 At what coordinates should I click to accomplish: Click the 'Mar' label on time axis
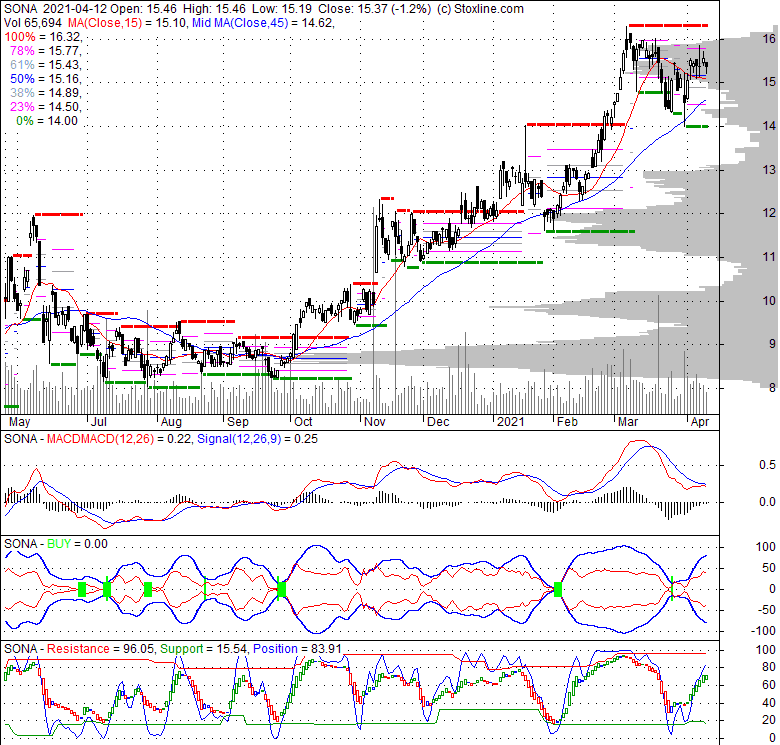click(x=628, y=422)
